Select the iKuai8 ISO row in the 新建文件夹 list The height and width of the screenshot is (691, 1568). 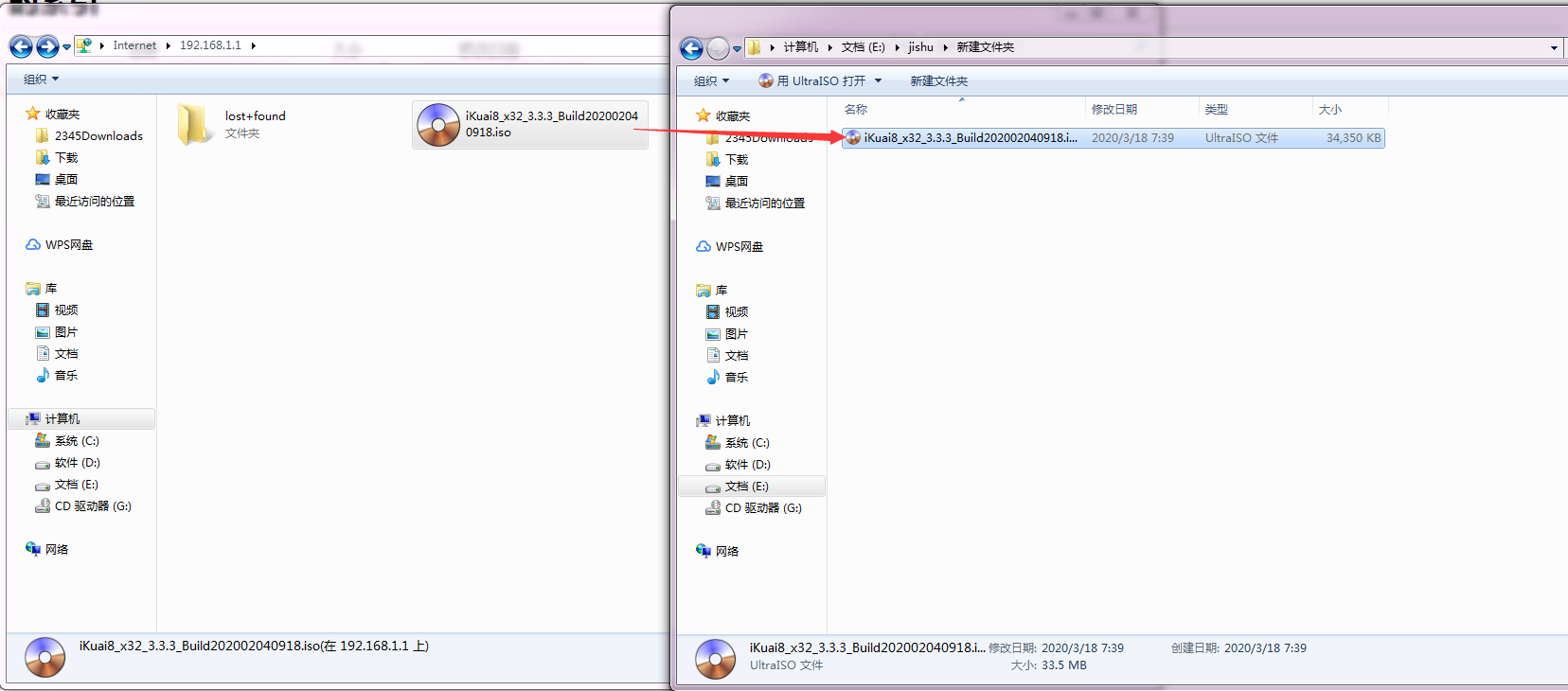point(1114,137)
